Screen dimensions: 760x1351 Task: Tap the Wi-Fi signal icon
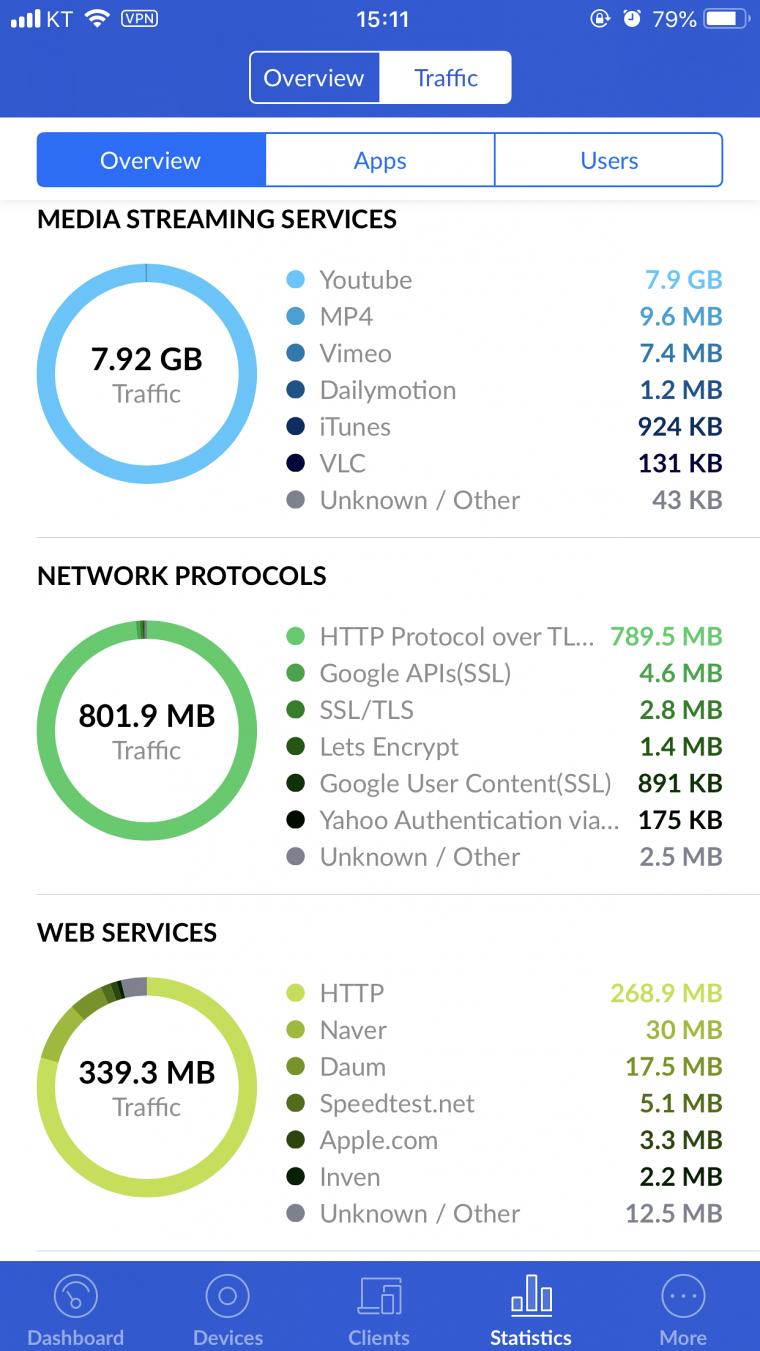tap(97, 18)
